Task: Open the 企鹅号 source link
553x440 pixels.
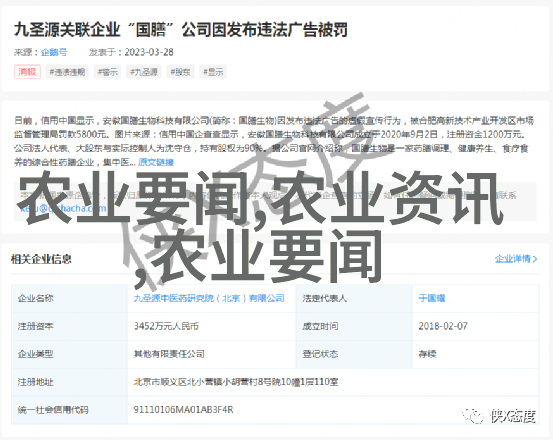Action: pos(54,52)
